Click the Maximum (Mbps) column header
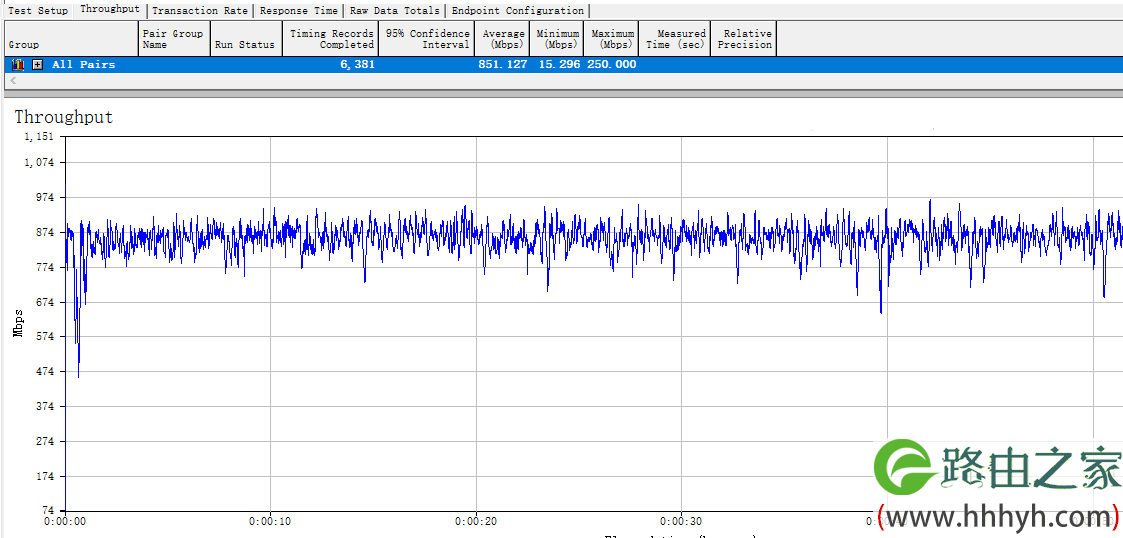Screen dimensions: 1123x538 611,39
